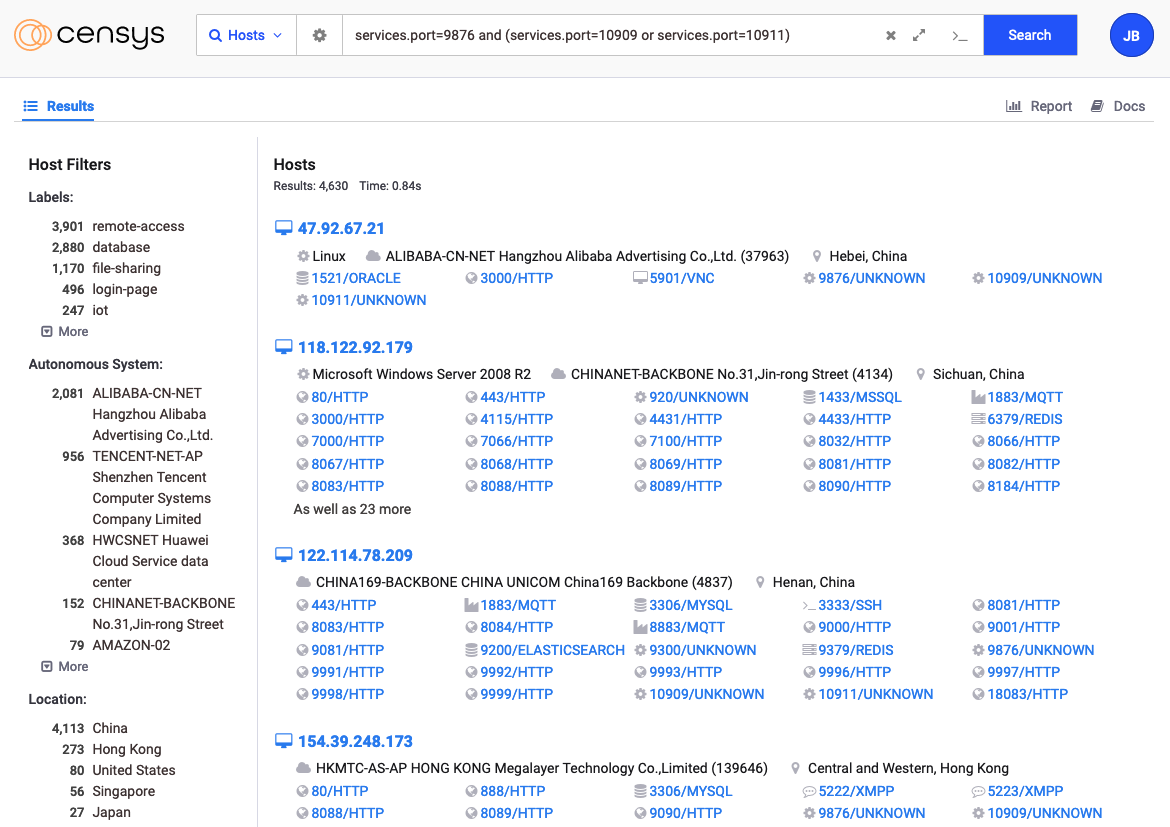Expand More under Autonomous System filters

coord(65,666)
